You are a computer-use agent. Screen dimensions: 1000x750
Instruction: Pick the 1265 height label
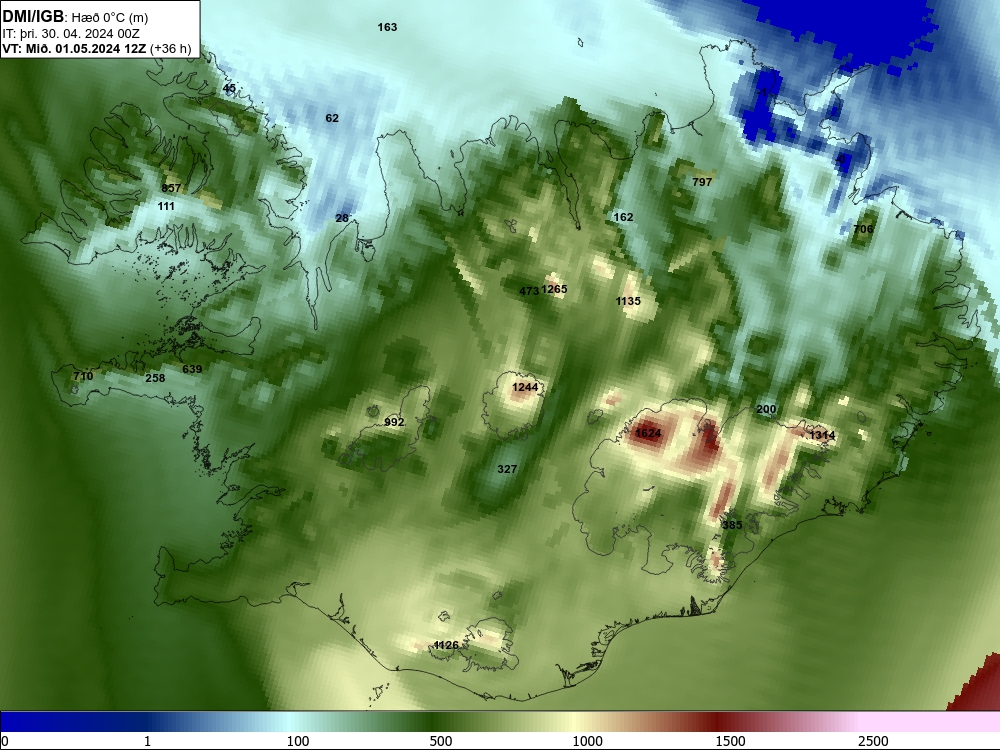554,289
